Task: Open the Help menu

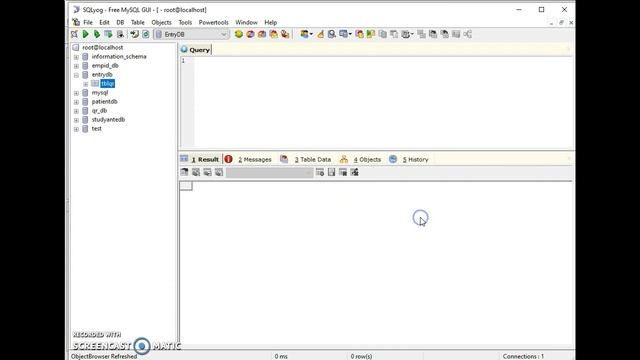Action: (271, 22)
